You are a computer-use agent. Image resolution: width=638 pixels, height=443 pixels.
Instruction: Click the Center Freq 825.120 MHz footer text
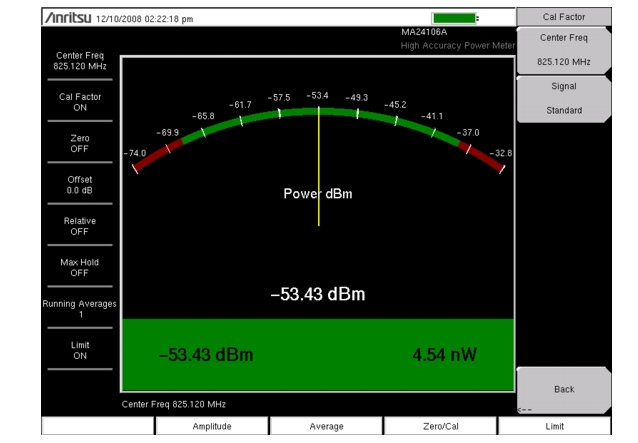click(174, 404)
